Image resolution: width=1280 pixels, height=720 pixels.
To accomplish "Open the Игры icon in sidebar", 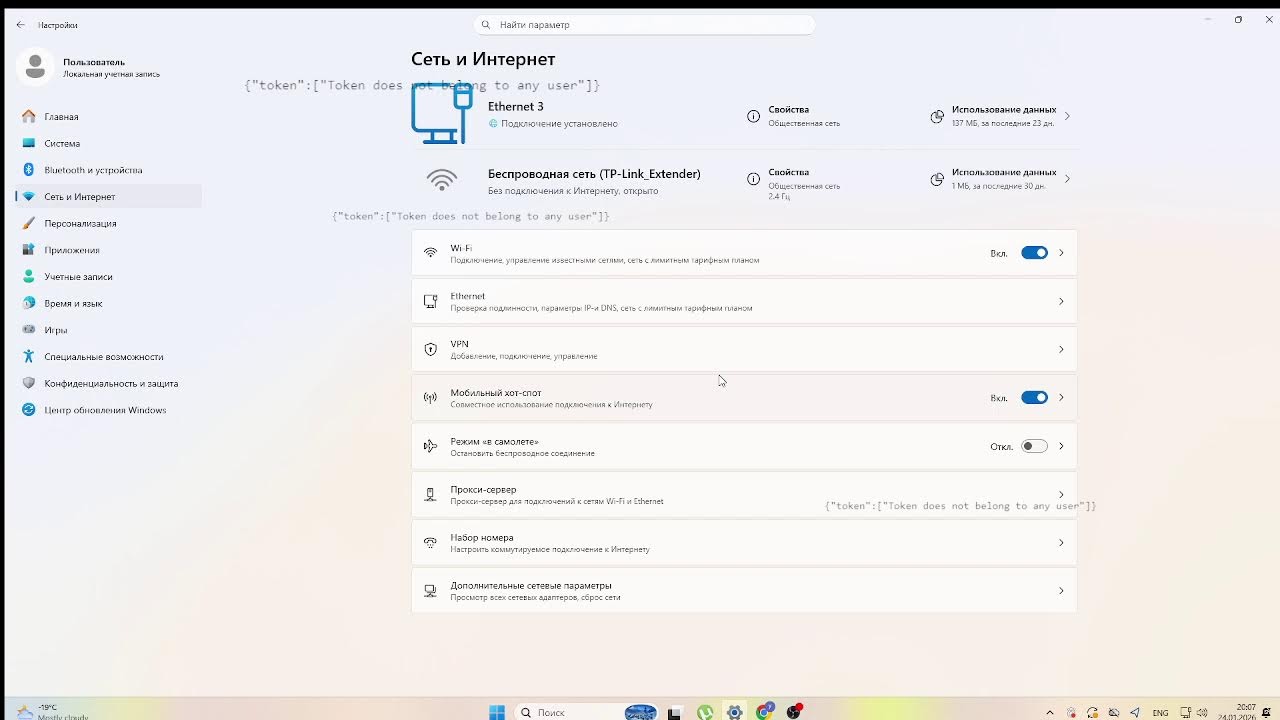I will [x=29, y=330].
